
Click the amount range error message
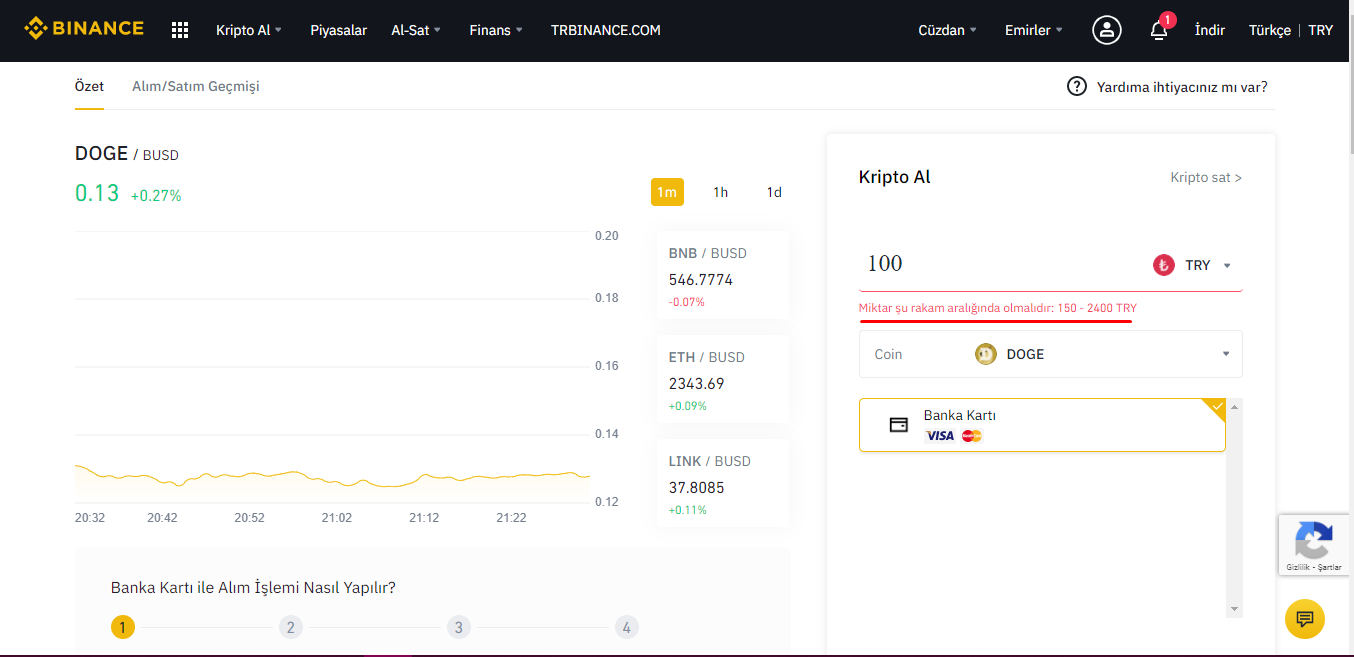tap(998, 308)
